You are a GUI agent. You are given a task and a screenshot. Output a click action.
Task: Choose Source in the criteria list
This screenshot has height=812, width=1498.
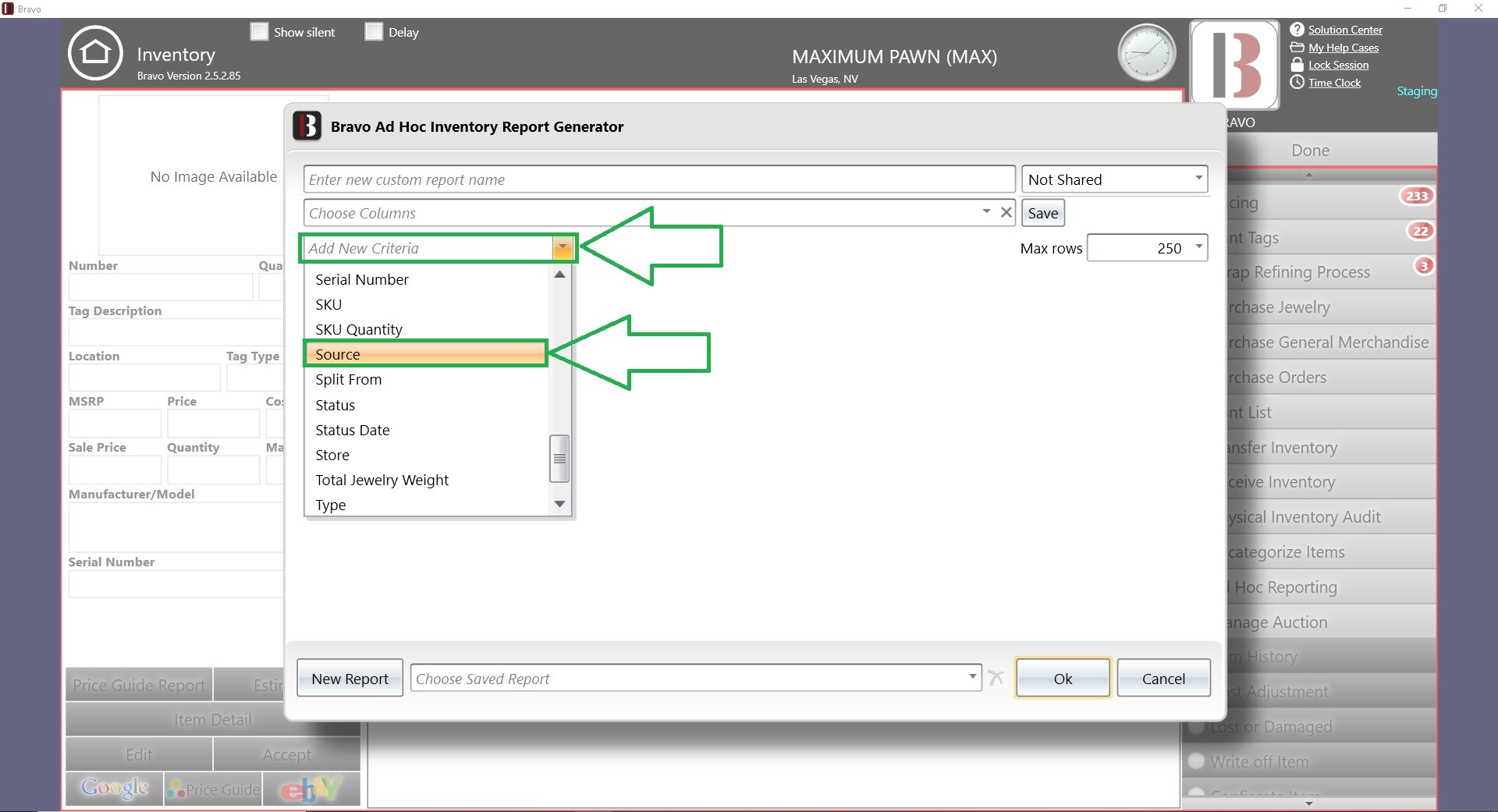426,354
